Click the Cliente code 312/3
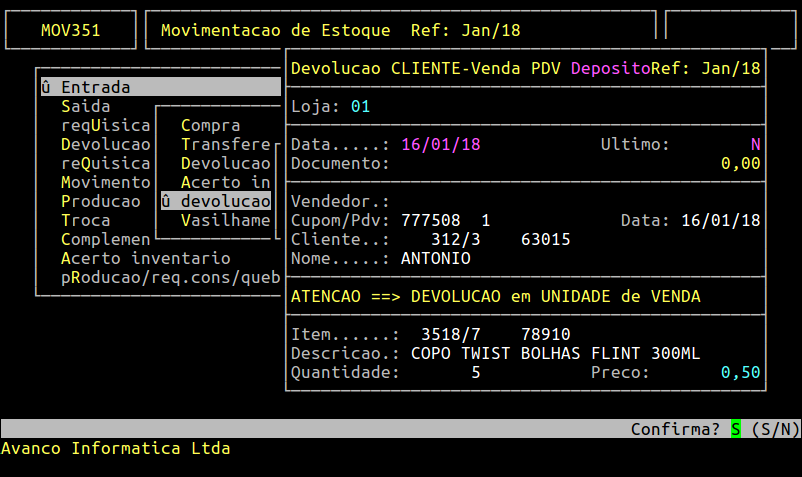Screen dimensions: 802x477 (456, 239)
